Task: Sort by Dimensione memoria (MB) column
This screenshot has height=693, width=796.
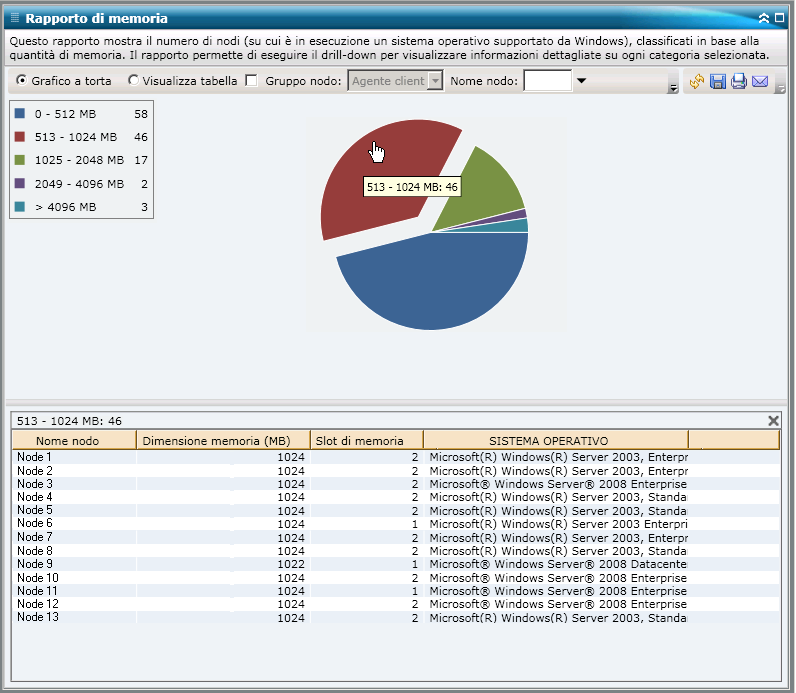Action: pos(216,440)
